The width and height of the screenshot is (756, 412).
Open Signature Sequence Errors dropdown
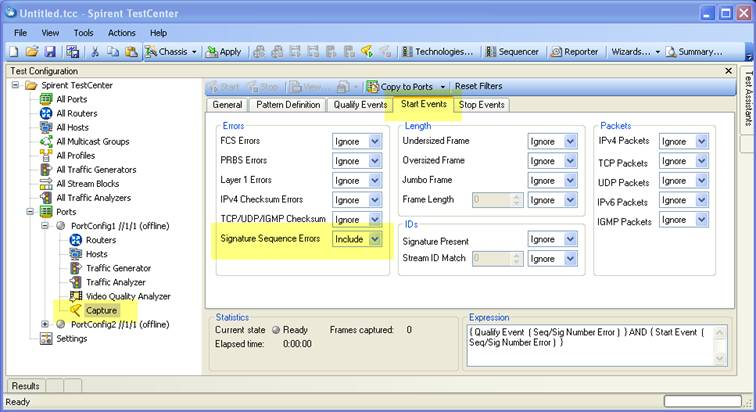pos(375,239)
